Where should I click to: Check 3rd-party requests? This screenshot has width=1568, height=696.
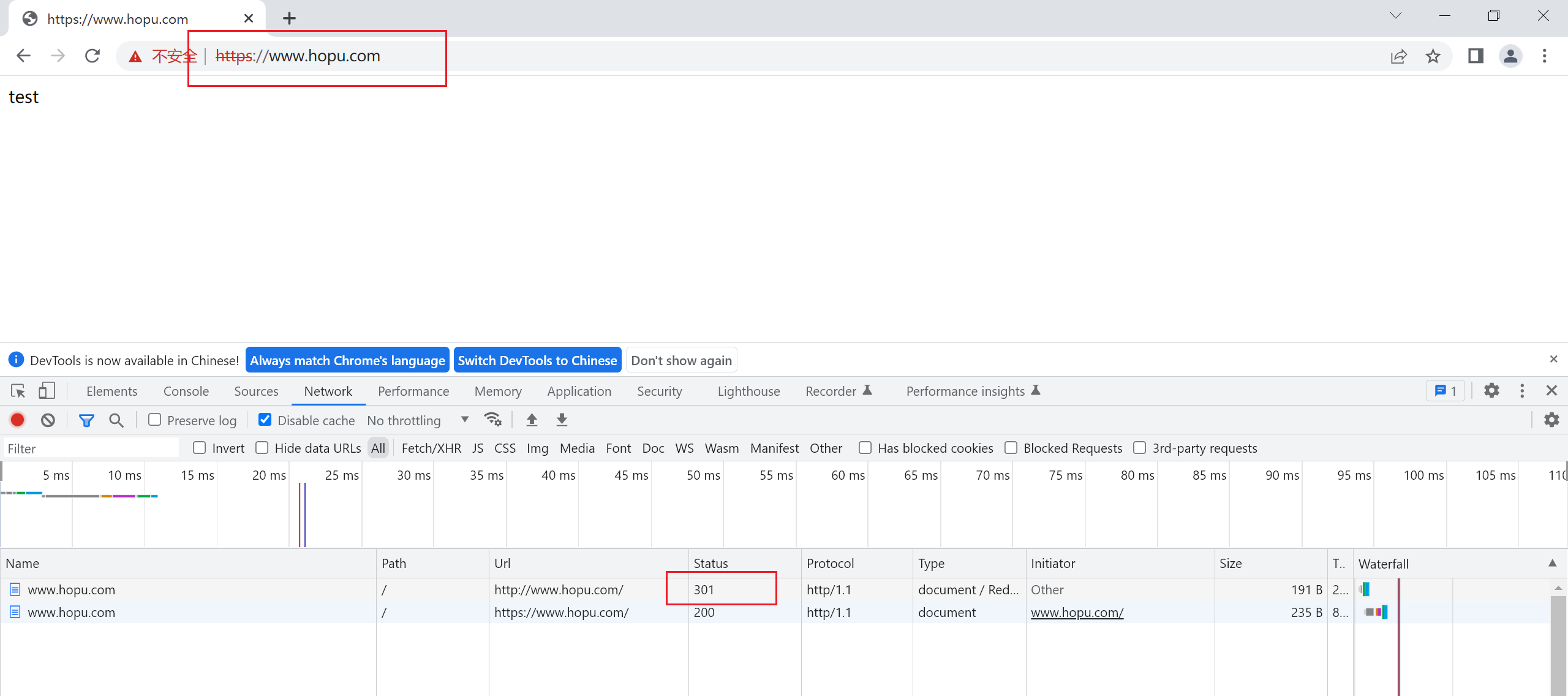click(1139, 448)
